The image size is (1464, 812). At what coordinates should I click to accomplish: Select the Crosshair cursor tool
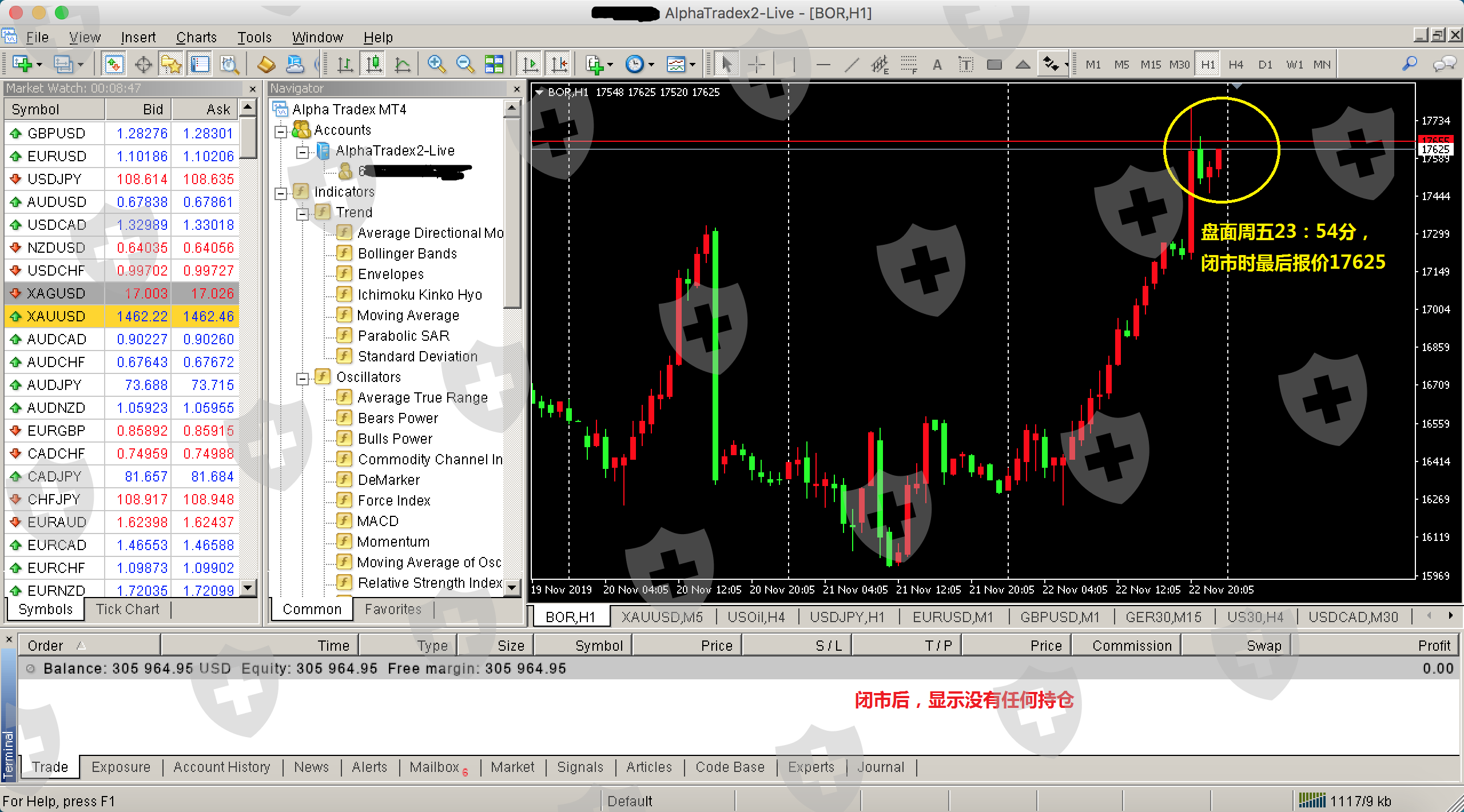[x=757, y=64]
